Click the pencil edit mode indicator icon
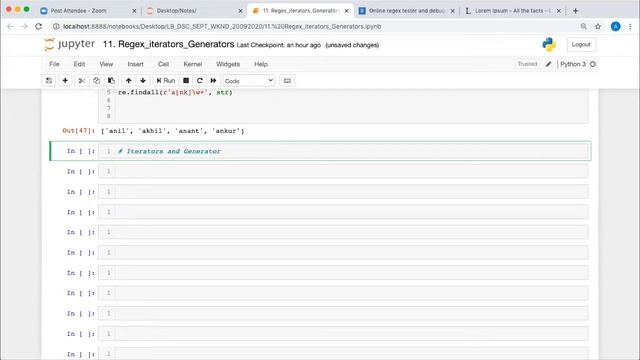 (549, 64)
